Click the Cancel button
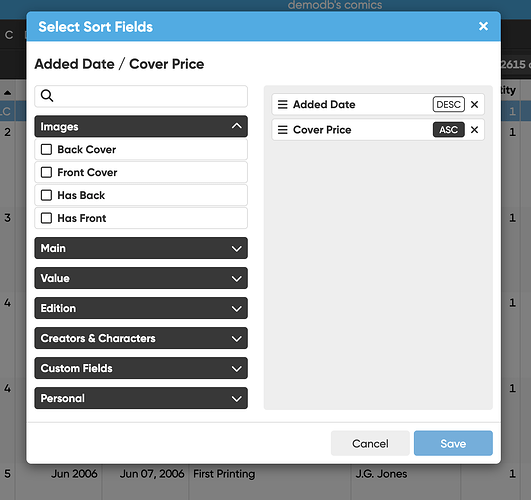The image size is (531, 500). [370, 443]
